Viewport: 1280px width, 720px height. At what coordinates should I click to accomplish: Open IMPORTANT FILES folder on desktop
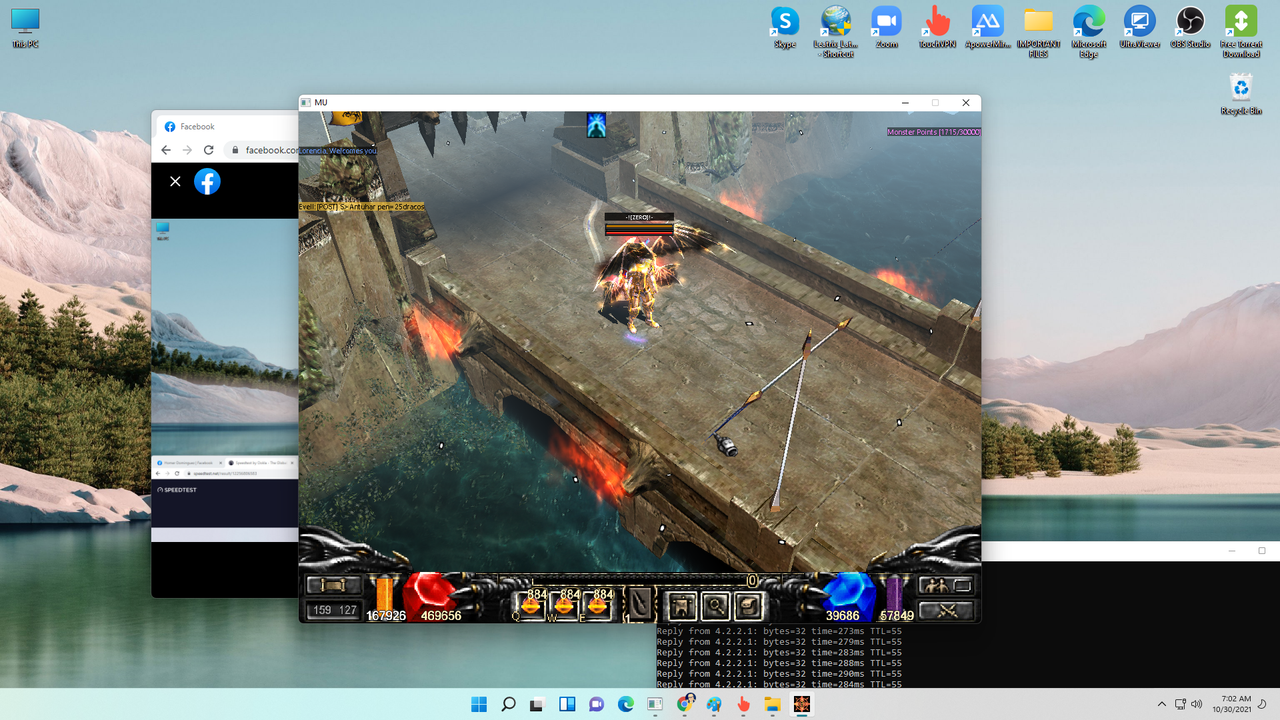point(1039,31)
